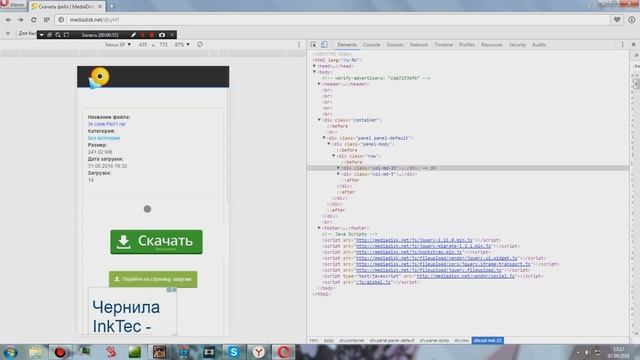The image size is (640, 360).
Task: Open DevTools three-dot settings menu
Action: 622,44
